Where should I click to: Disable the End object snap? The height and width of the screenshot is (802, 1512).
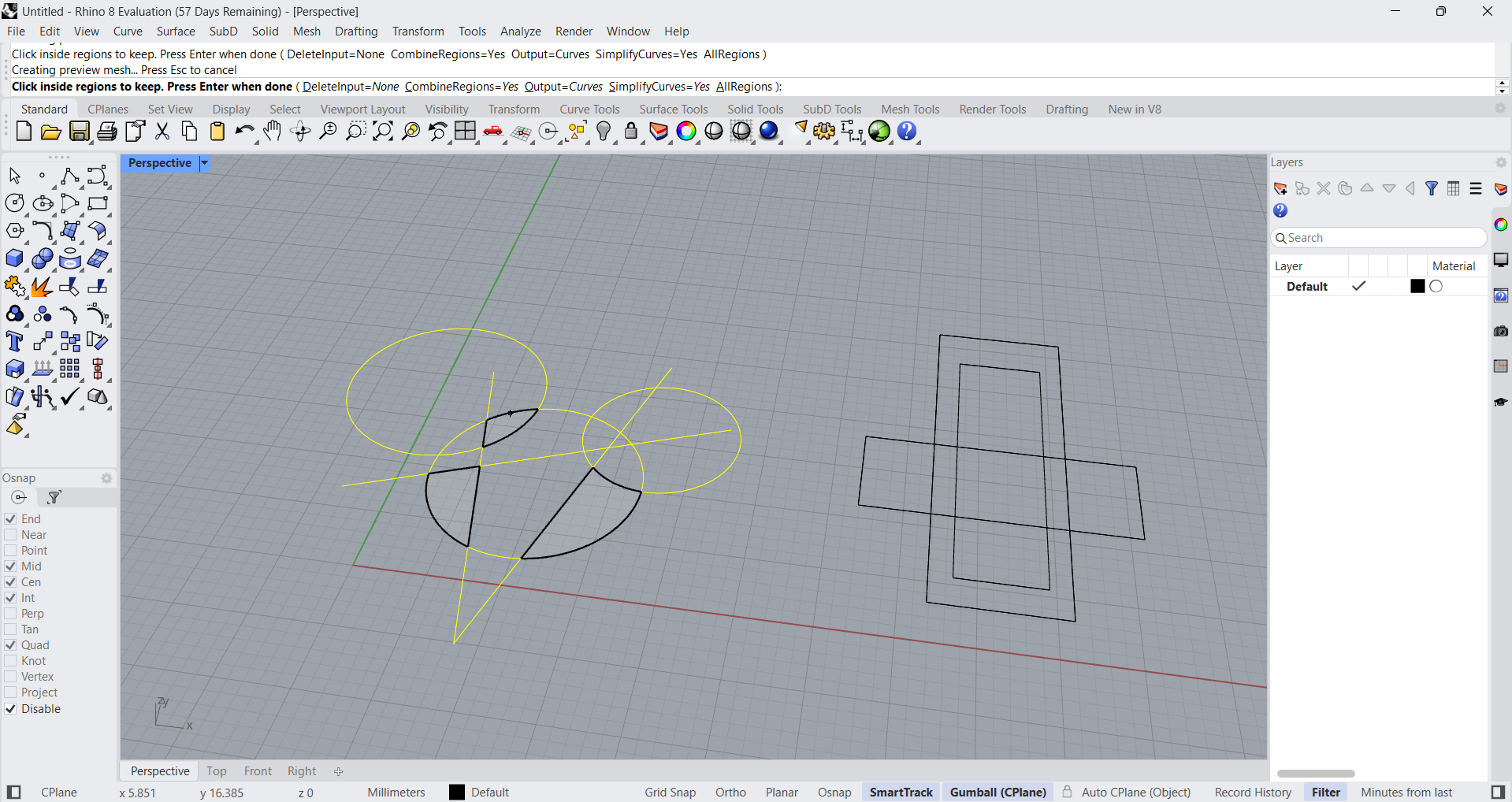tap(10, 519)
